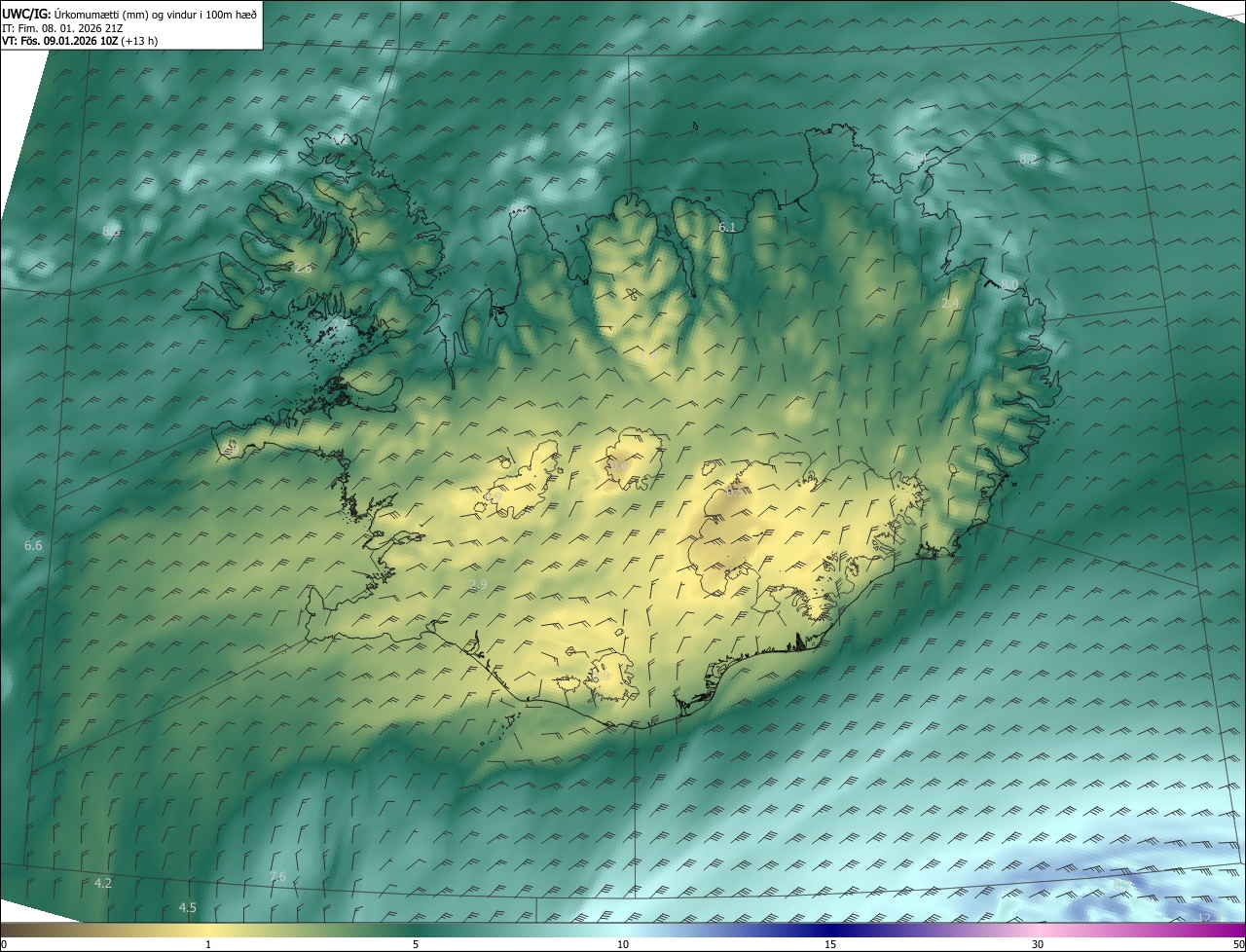Click the colour scale tick label '30'
Viewport: 1246px width, 952px height.
[x=1038, y=944]
